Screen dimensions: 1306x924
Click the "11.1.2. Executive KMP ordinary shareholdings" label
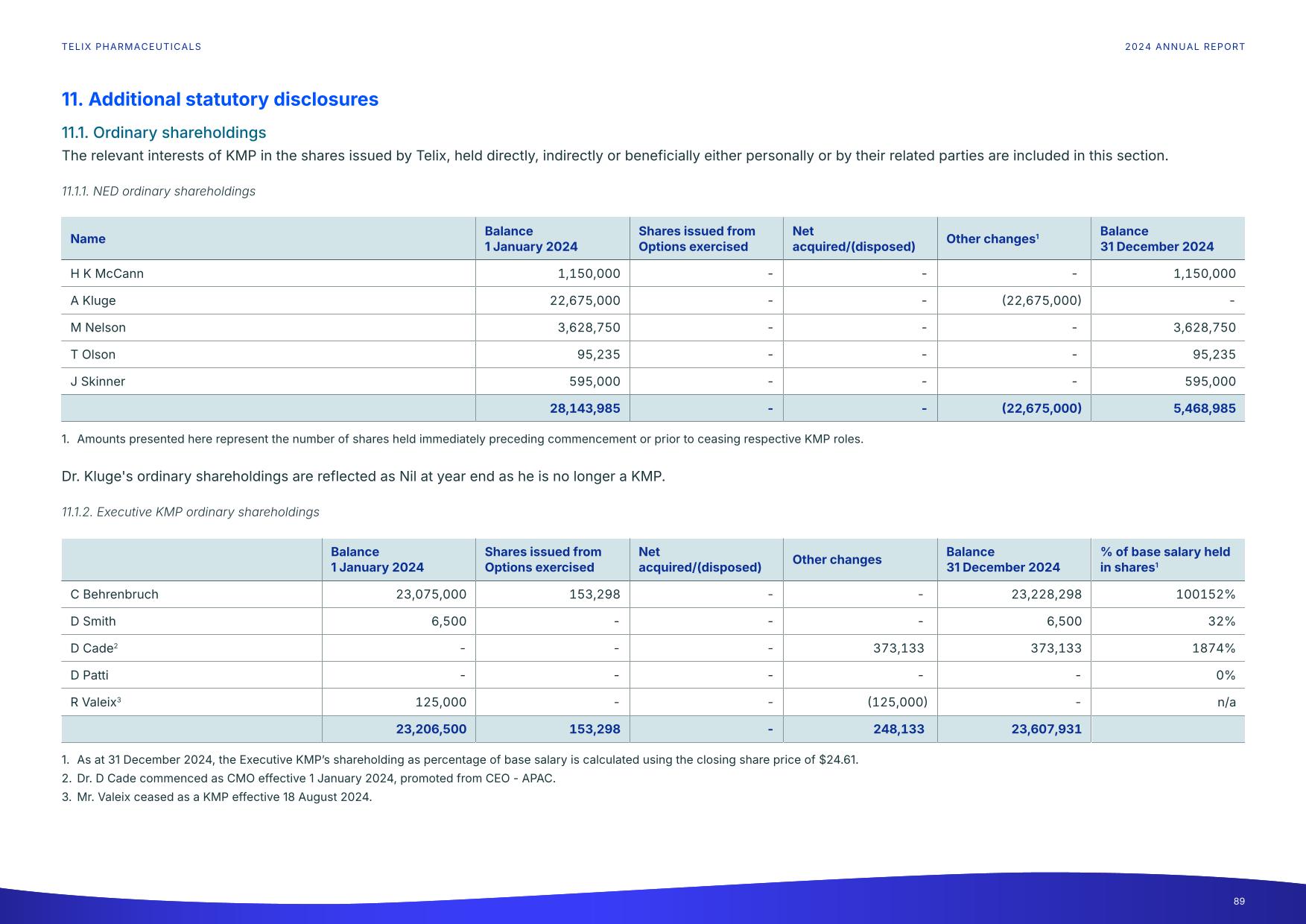coord(189,512)
